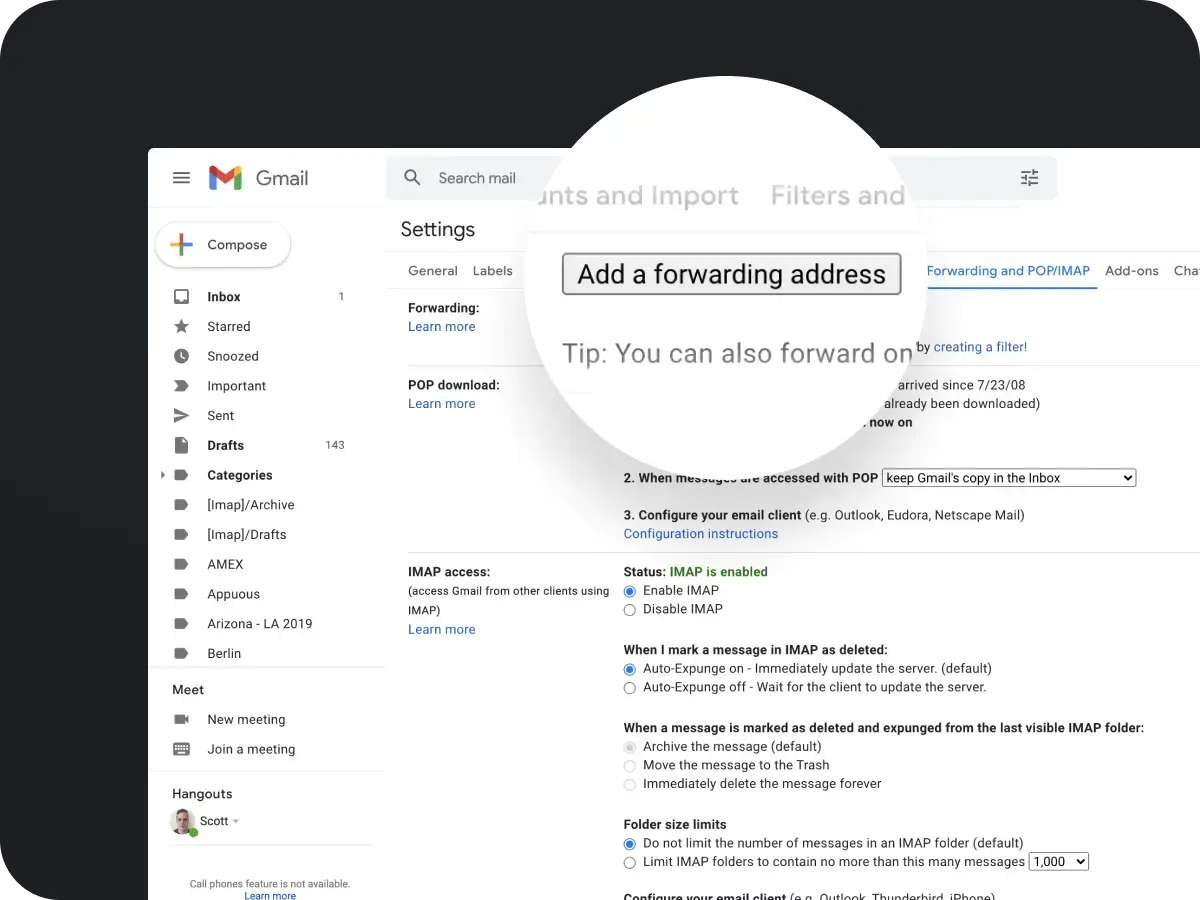Expand the Categories label section
The height and width of the screenshot is (900, 1200).
[x=163, y=475]
